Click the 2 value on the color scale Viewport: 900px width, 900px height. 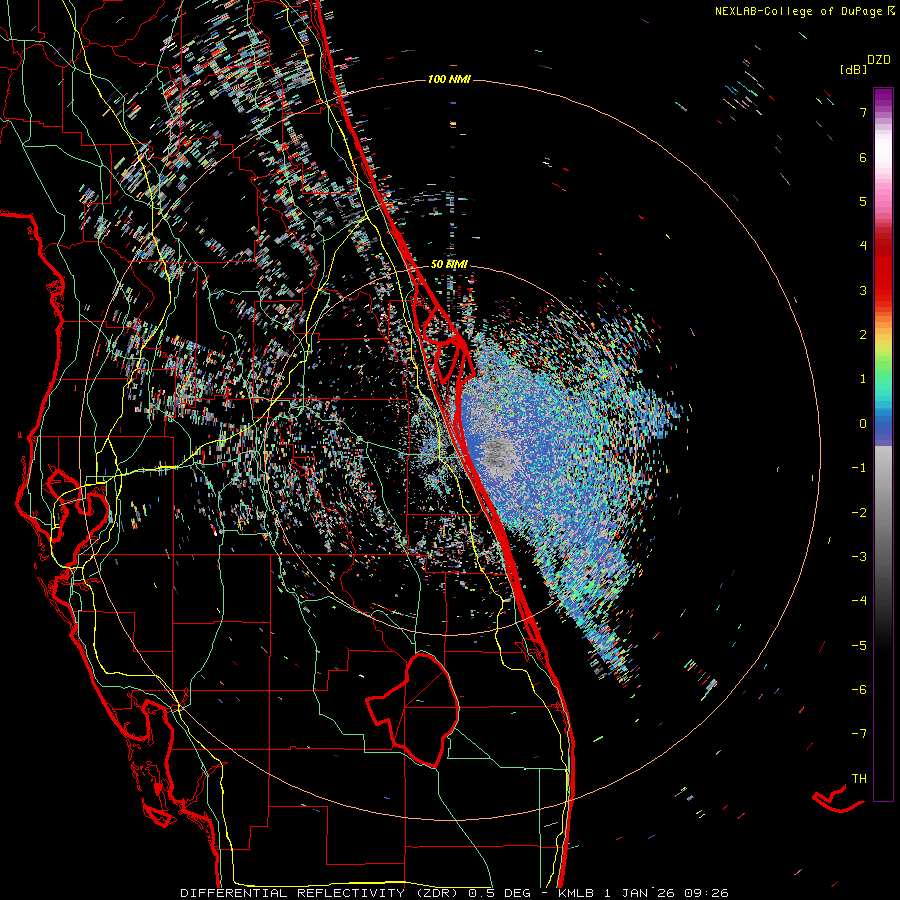[x=863, y=335]
